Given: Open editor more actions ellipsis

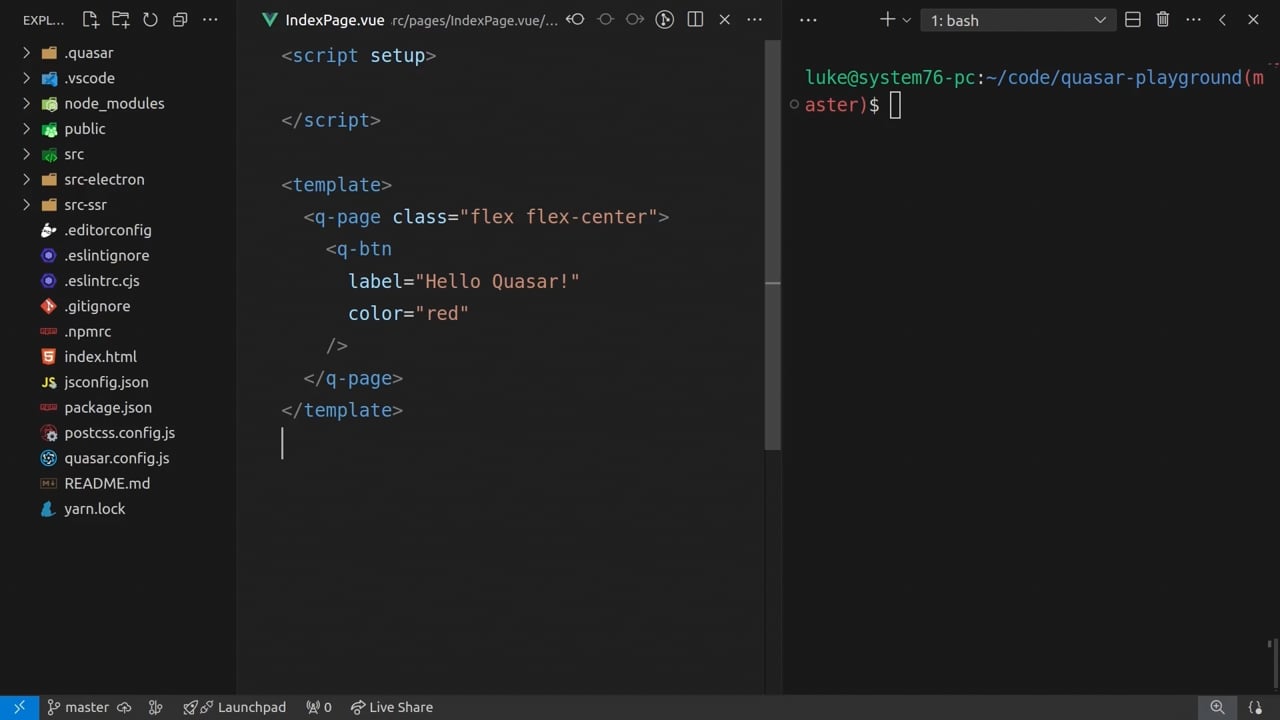Looking at the screenshot, I should pos(755,20).
